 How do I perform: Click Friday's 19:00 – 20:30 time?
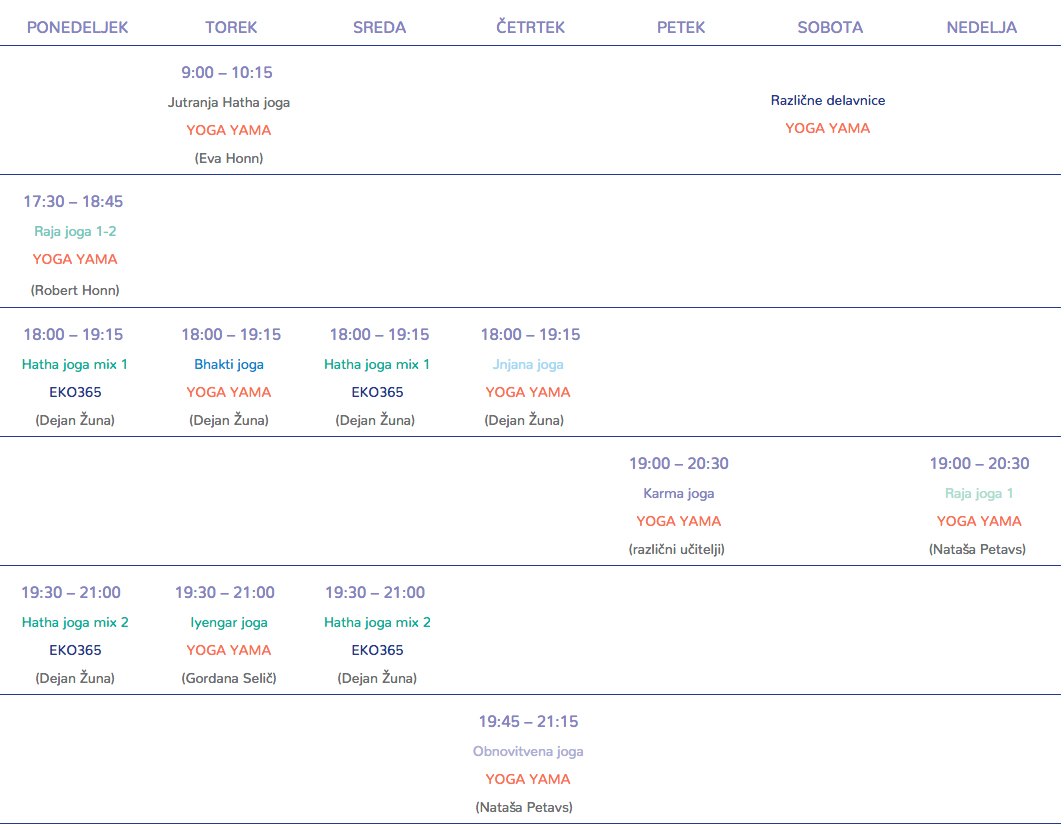(679, 464)
